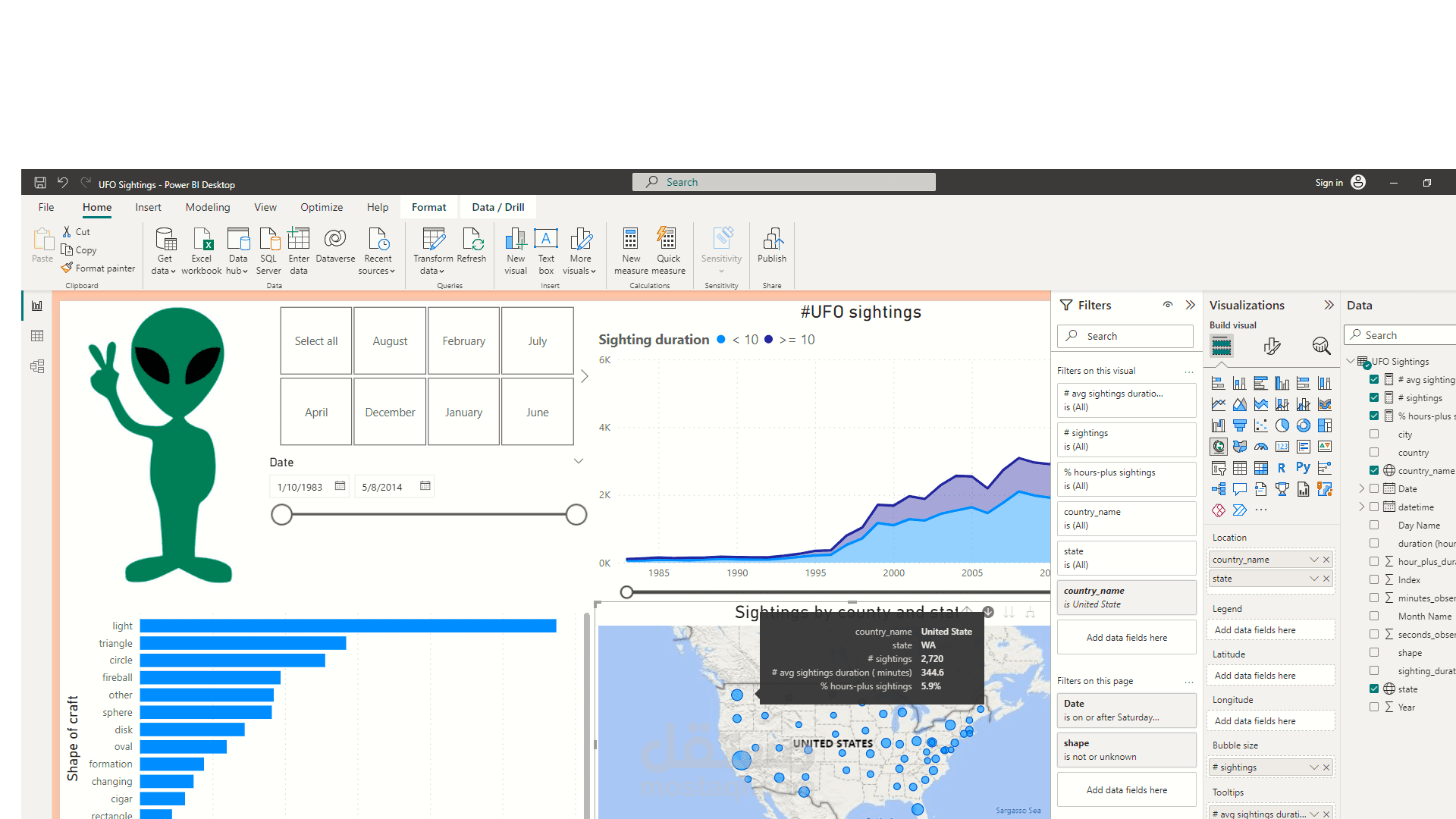Click the SQL Server icon

click(268, 250)
